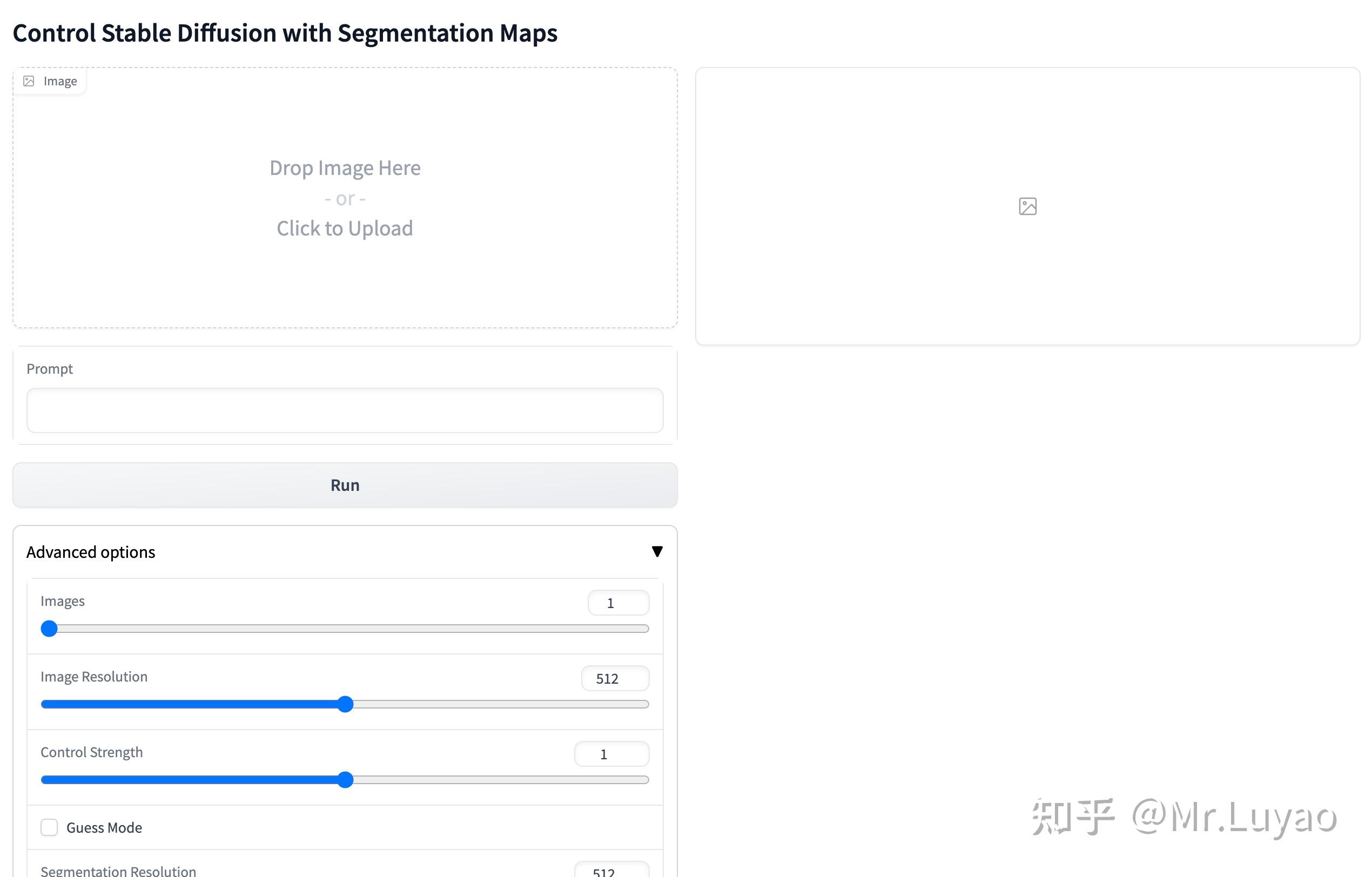This screenshot has height=877, width=1372.
Task: Click the Segmentation Resolution value box
Action: tap(611, 871)
